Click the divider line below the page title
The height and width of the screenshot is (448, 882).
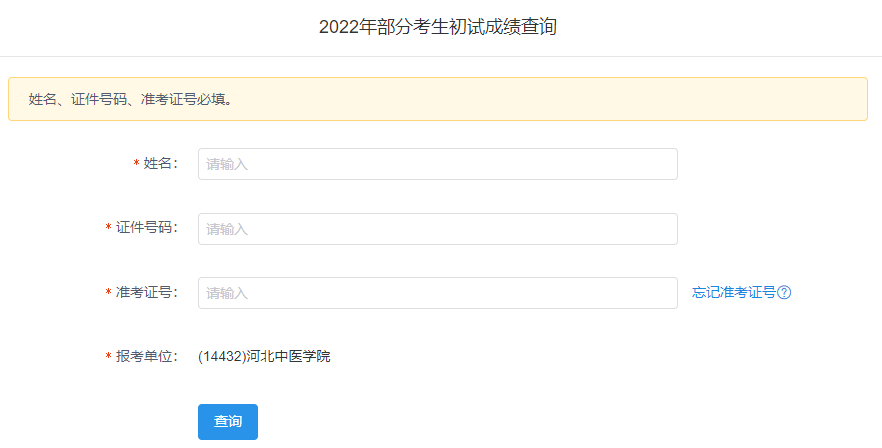click(441, 56)
